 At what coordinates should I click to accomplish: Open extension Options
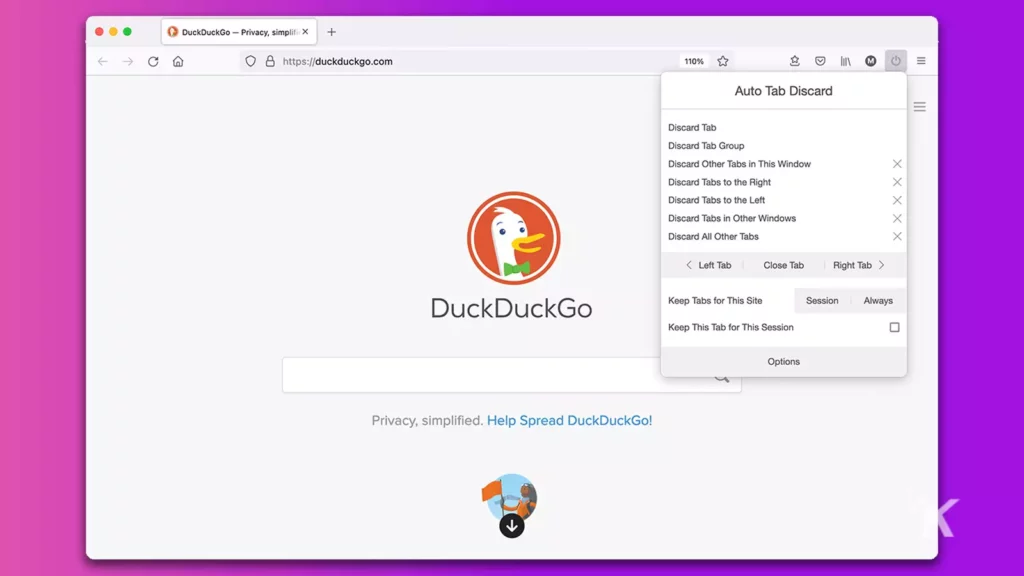pos(784,361)
